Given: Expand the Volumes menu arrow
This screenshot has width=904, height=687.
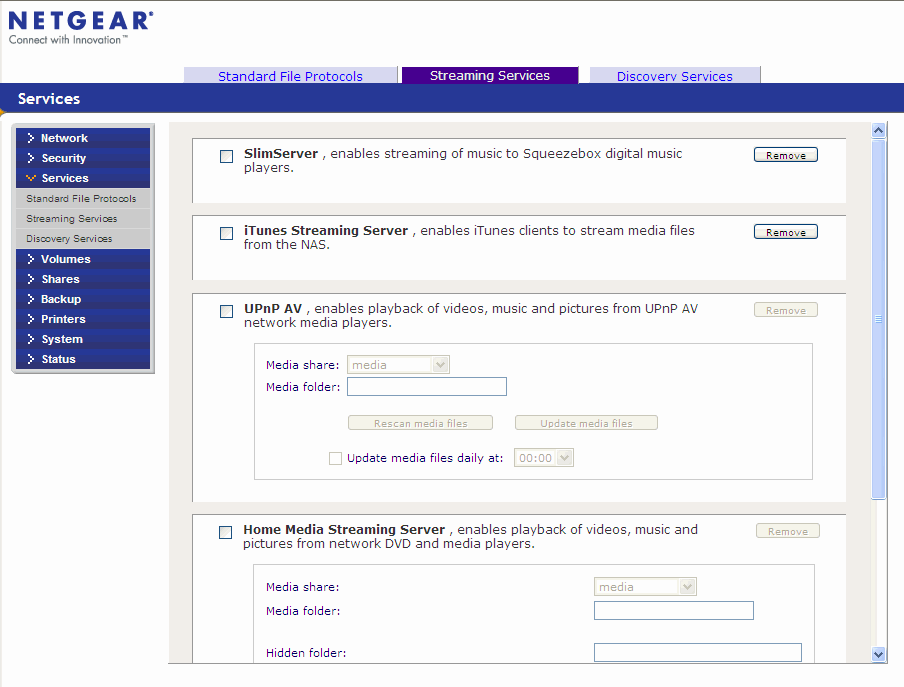Looking at the screenshot, I should click(31, 259).
